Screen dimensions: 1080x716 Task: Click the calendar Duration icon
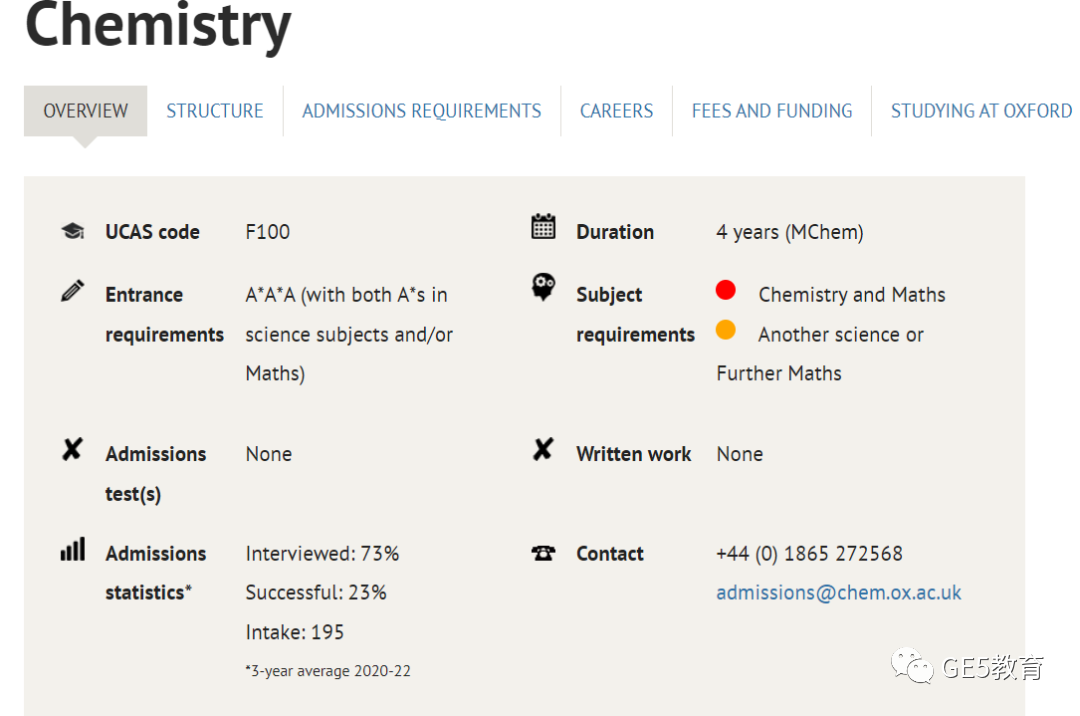click(543, 226)
